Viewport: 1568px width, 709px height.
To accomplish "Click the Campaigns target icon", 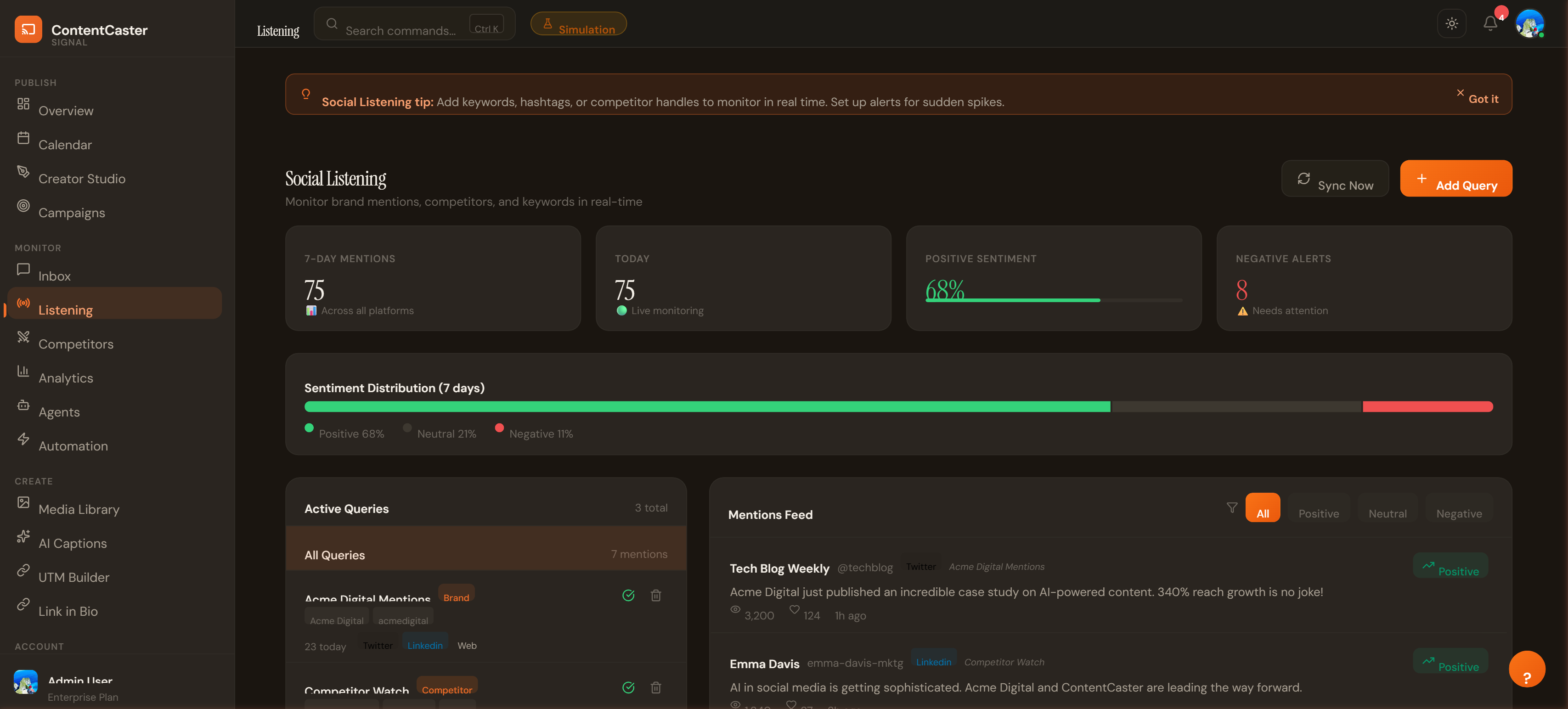I will (23, 206).
